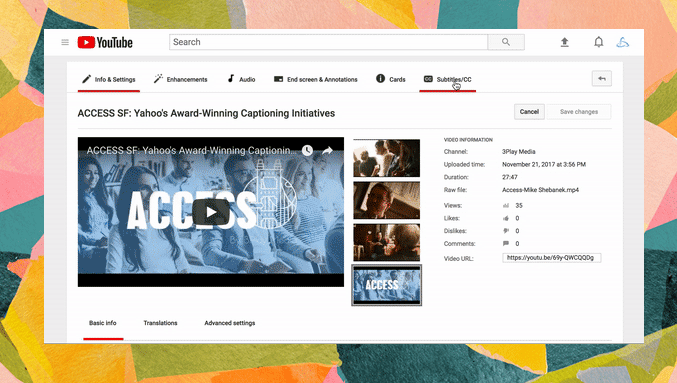Click the views analytics bar icon
This screenshot has width=677, height=383.
[506, 206]
